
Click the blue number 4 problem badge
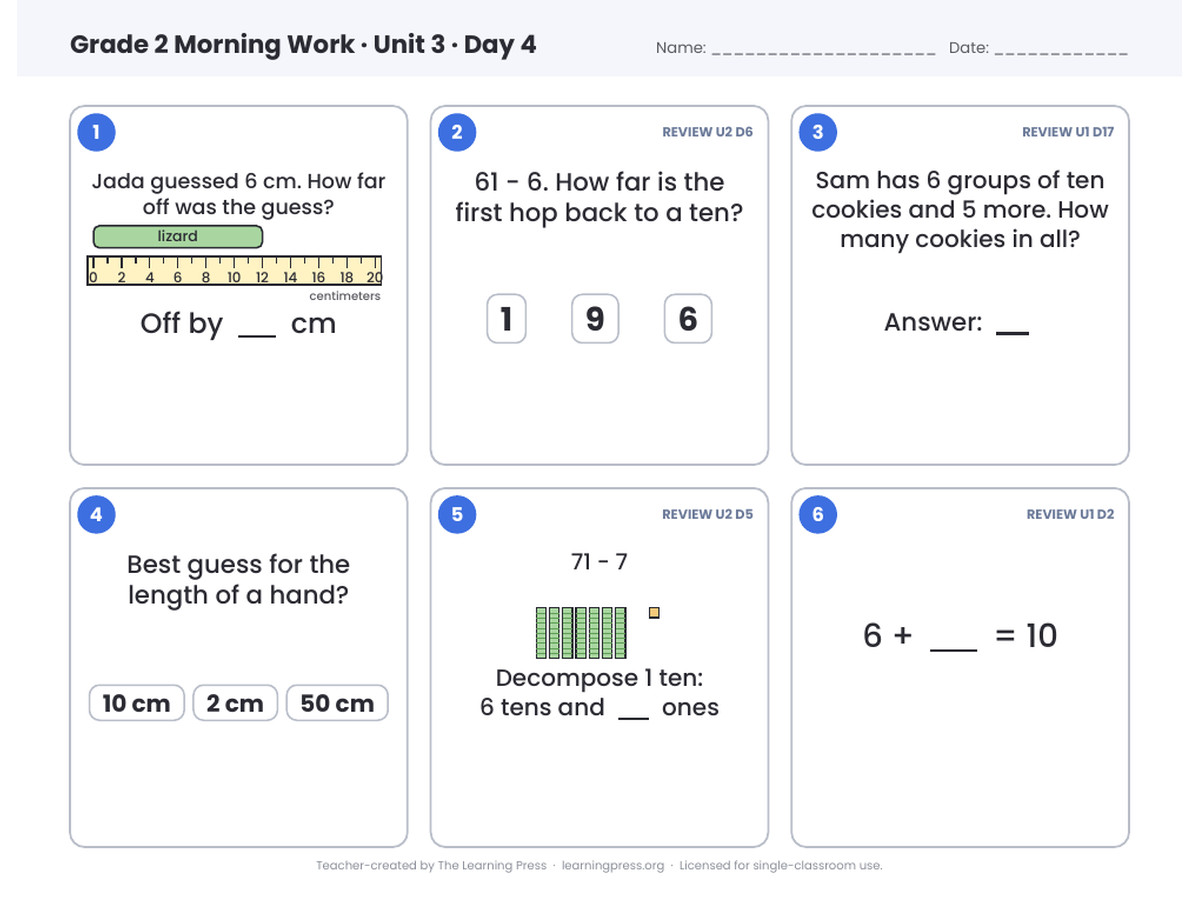click(96, 514)
